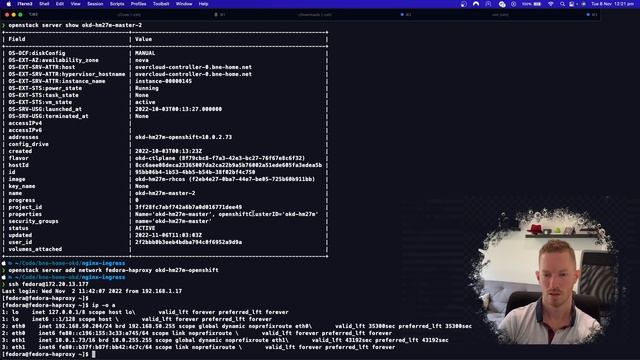Click the 'openstack server add network fedora-haproxy' command

113,270
